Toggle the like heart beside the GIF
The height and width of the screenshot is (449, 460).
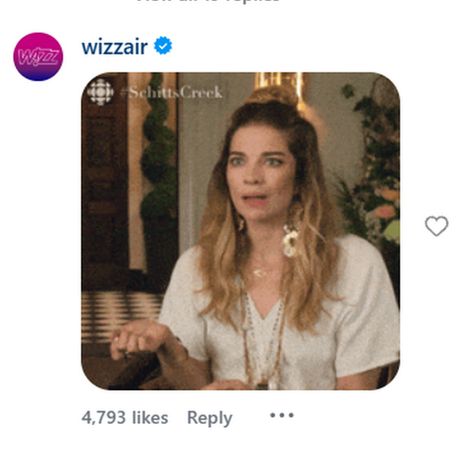pyautogui.click(x=436, y=226)
